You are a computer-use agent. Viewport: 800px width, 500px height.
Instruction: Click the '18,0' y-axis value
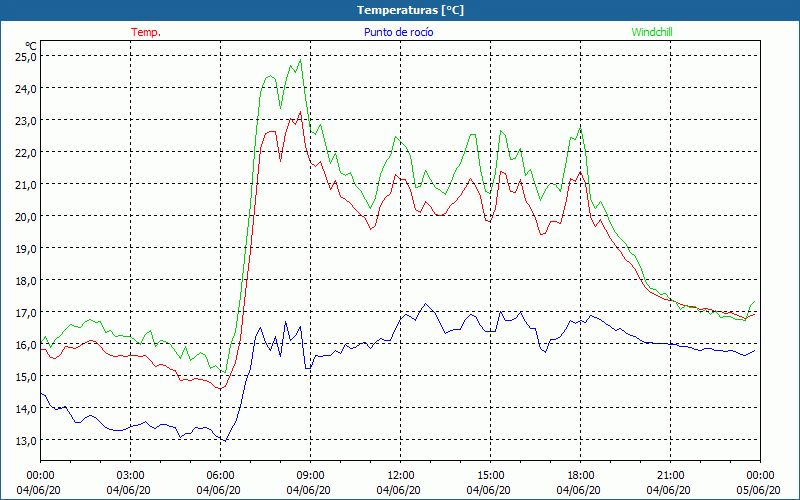tap(26, 281)
